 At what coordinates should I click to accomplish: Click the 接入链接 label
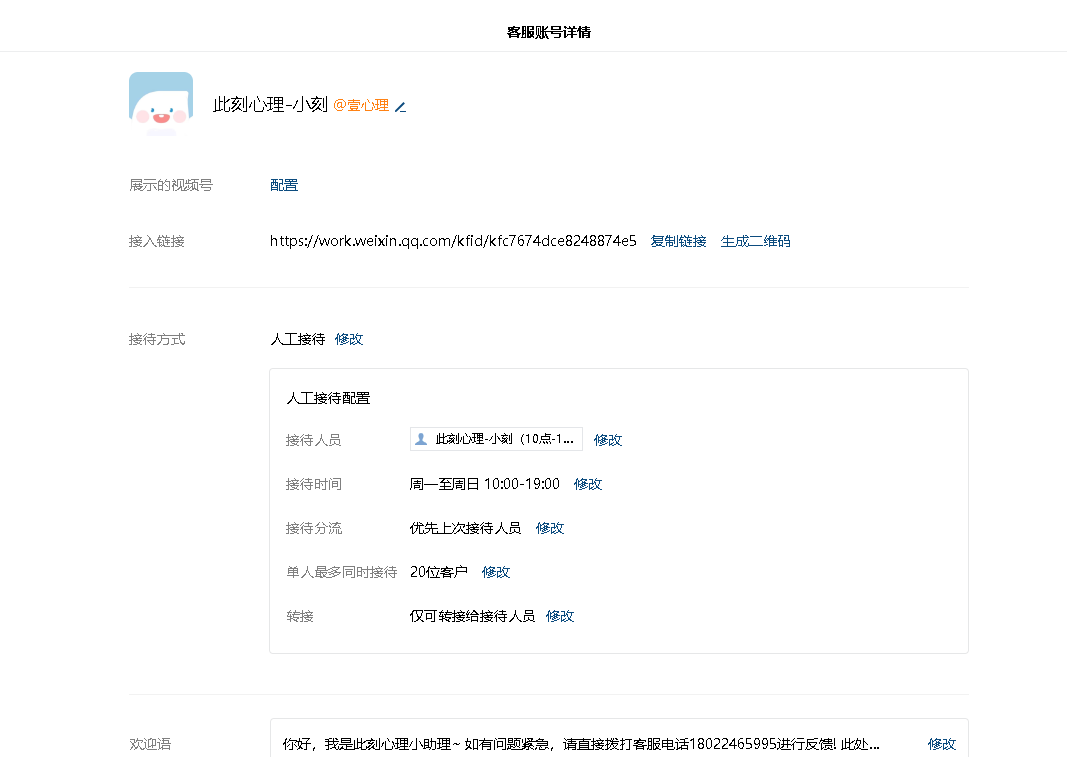pos(157,241)
